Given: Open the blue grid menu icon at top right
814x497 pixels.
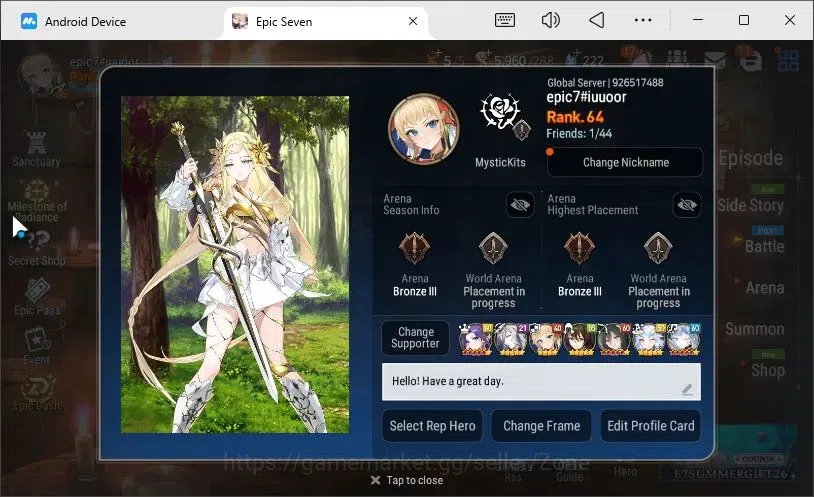Looking at the screenshot, I should [x=788, y=60].
